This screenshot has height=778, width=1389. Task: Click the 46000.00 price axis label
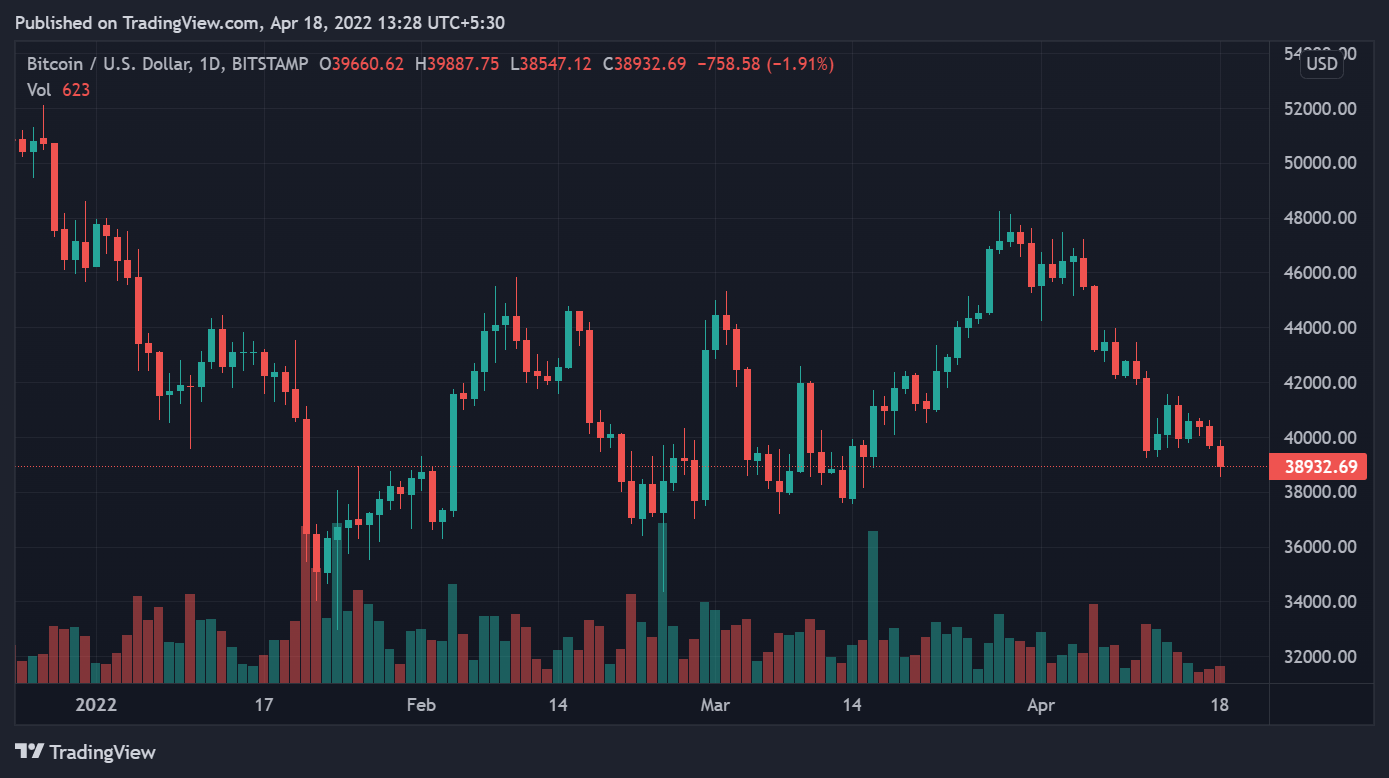(x=1320, y=272)
